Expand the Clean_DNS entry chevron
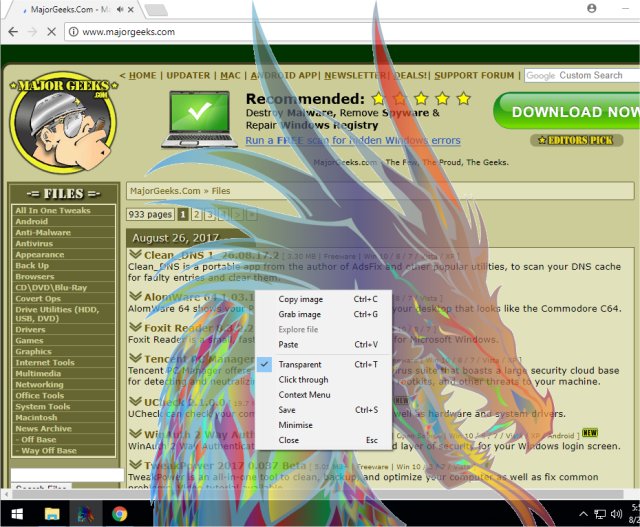This screenshot has width=640, height=527. [x=135, y=254]
